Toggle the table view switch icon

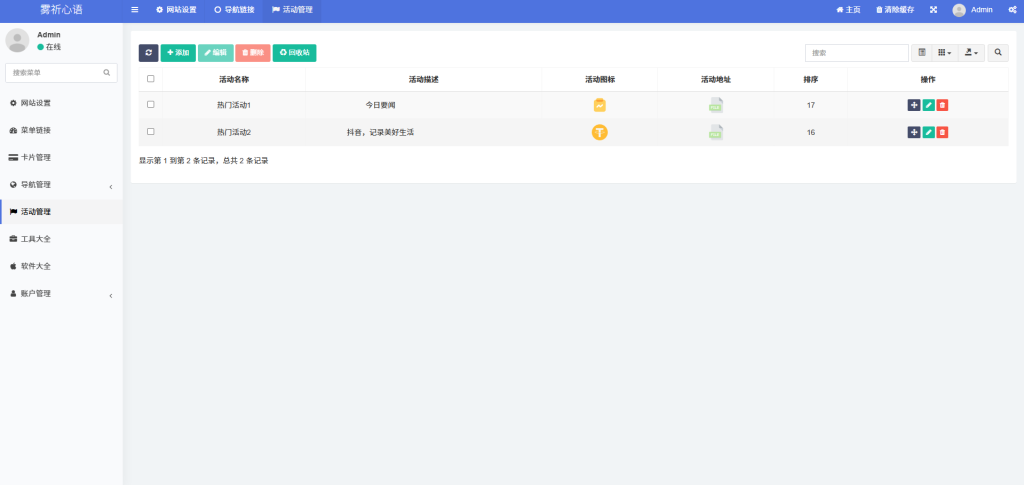pos(922,53)
